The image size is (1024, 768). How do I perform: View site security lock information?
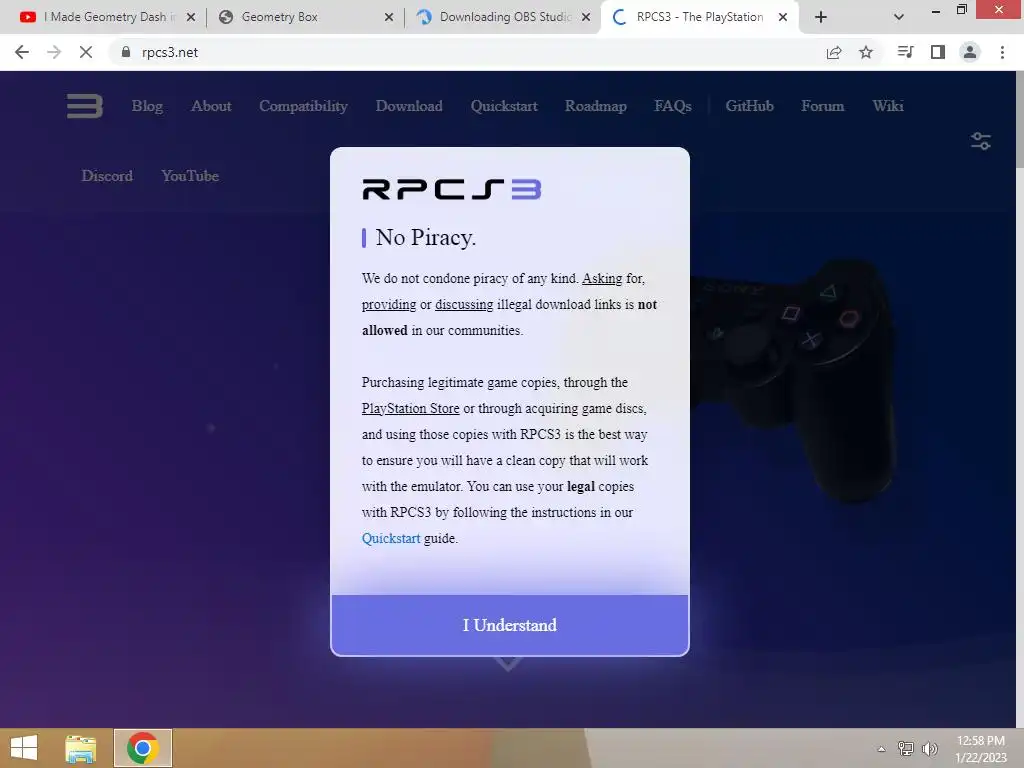click(125, 52)
